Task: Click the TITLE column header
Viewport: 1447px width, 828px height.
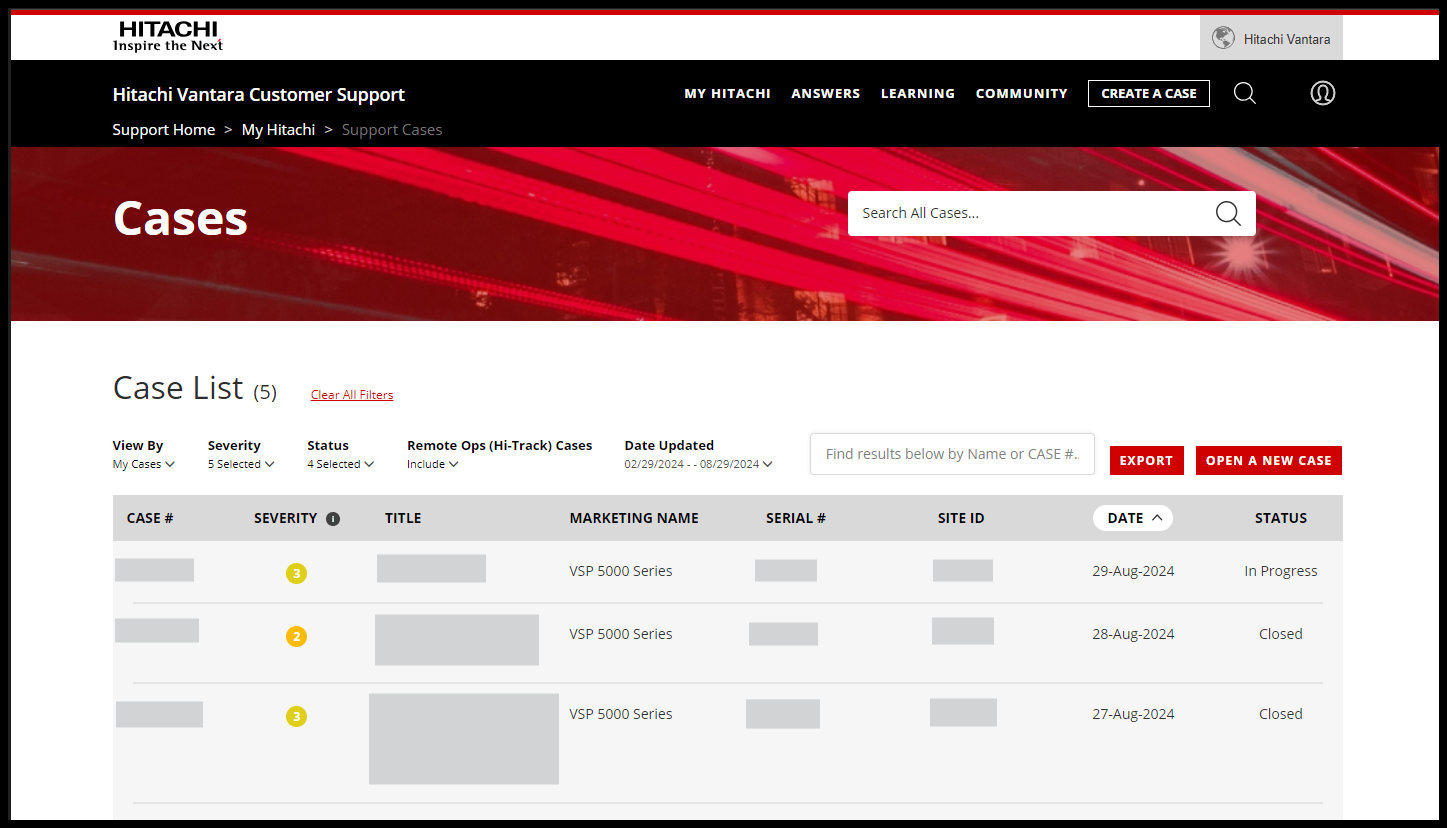Action: 403,518
